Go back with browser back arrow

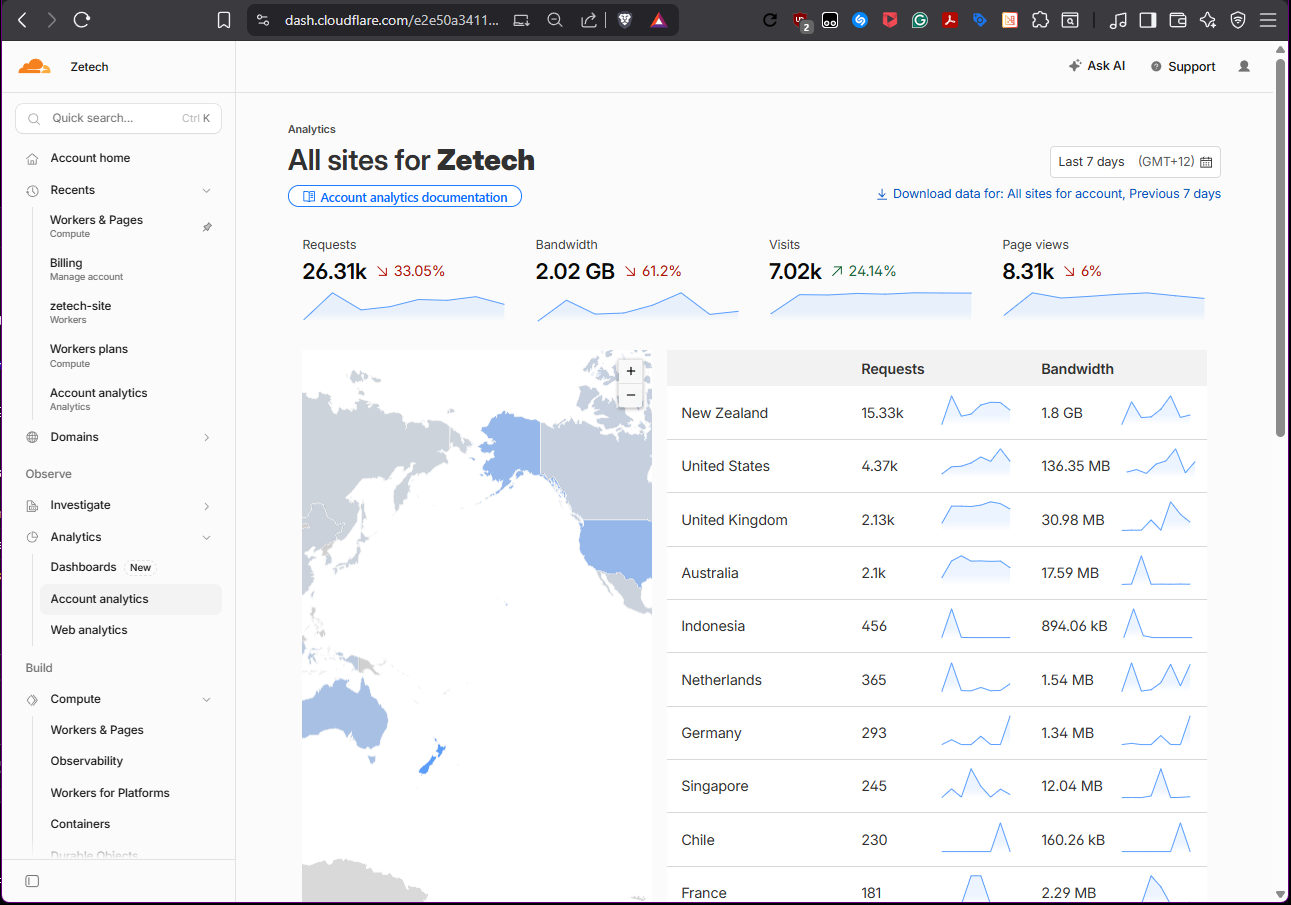pos(22,20)
